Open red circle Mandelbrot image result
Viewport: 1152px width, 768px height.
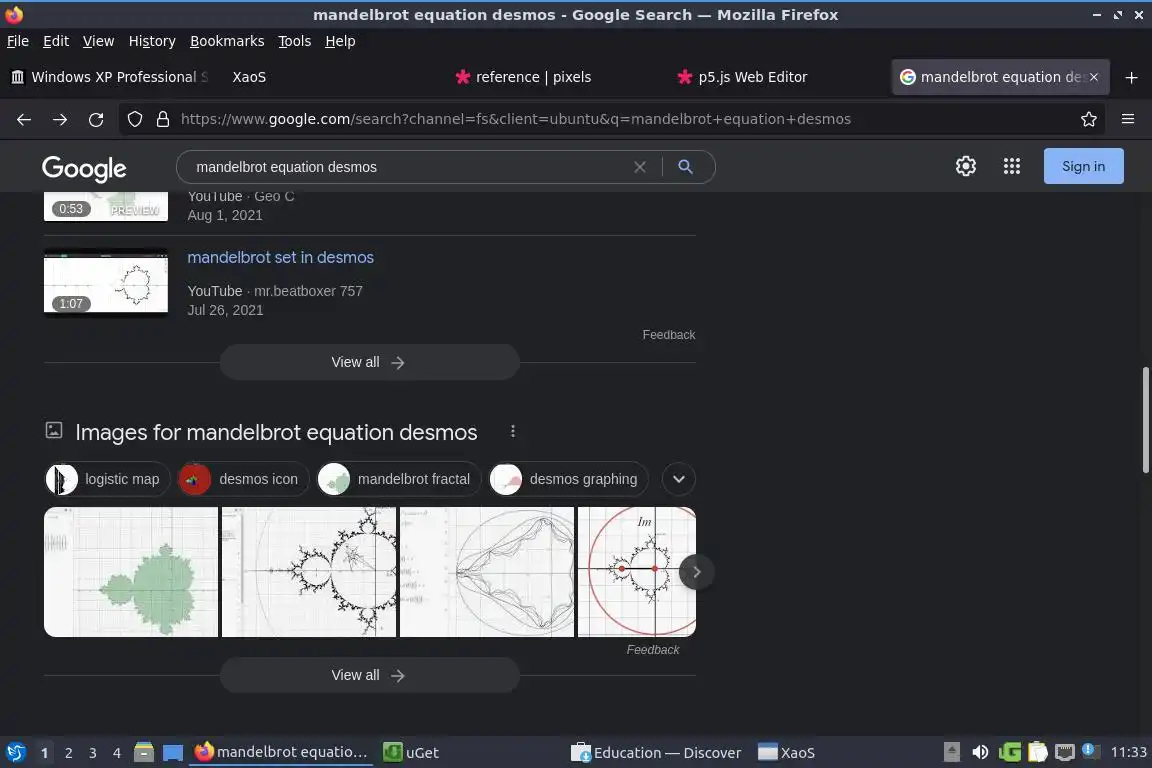click(x=636, y=572)
